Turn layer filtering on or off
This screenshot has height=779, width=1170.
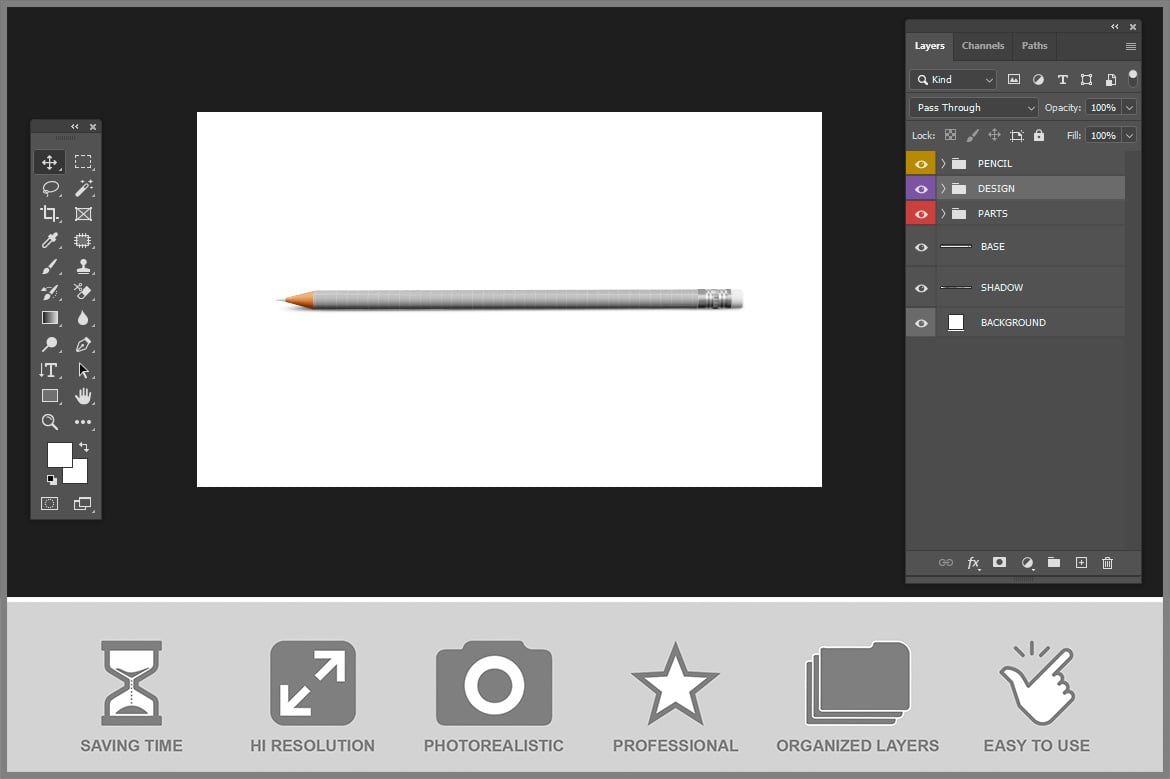(x=1133, y=78)
